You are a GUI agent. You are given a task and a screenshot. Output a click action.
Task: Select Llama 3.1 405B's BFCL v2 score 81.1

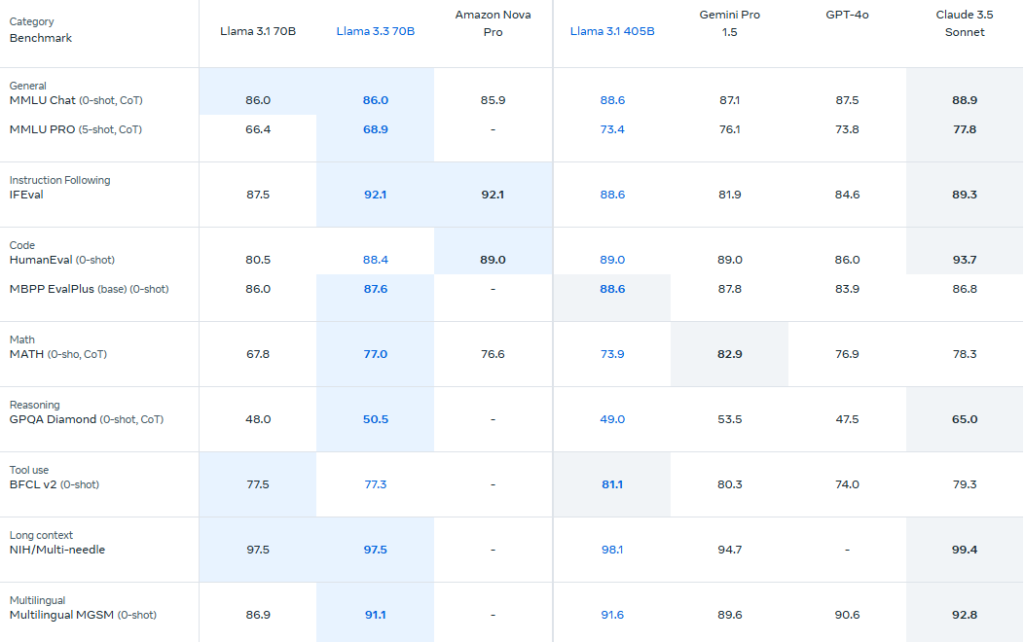(612, 485)
